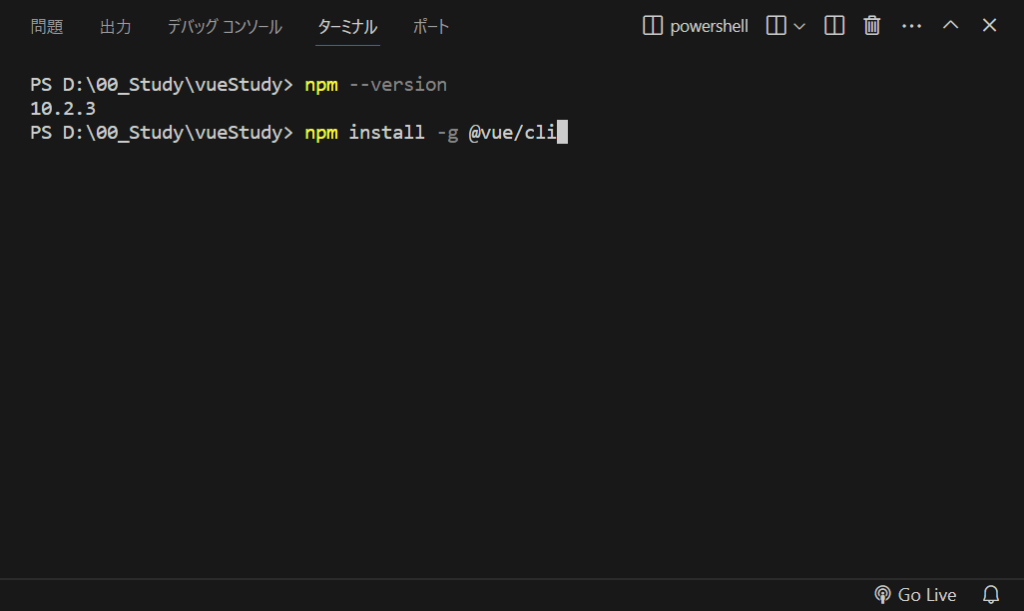Screen dimensions: 1024x611
Task: Kill the terminal with the trash icon
Action: [872, 26]
